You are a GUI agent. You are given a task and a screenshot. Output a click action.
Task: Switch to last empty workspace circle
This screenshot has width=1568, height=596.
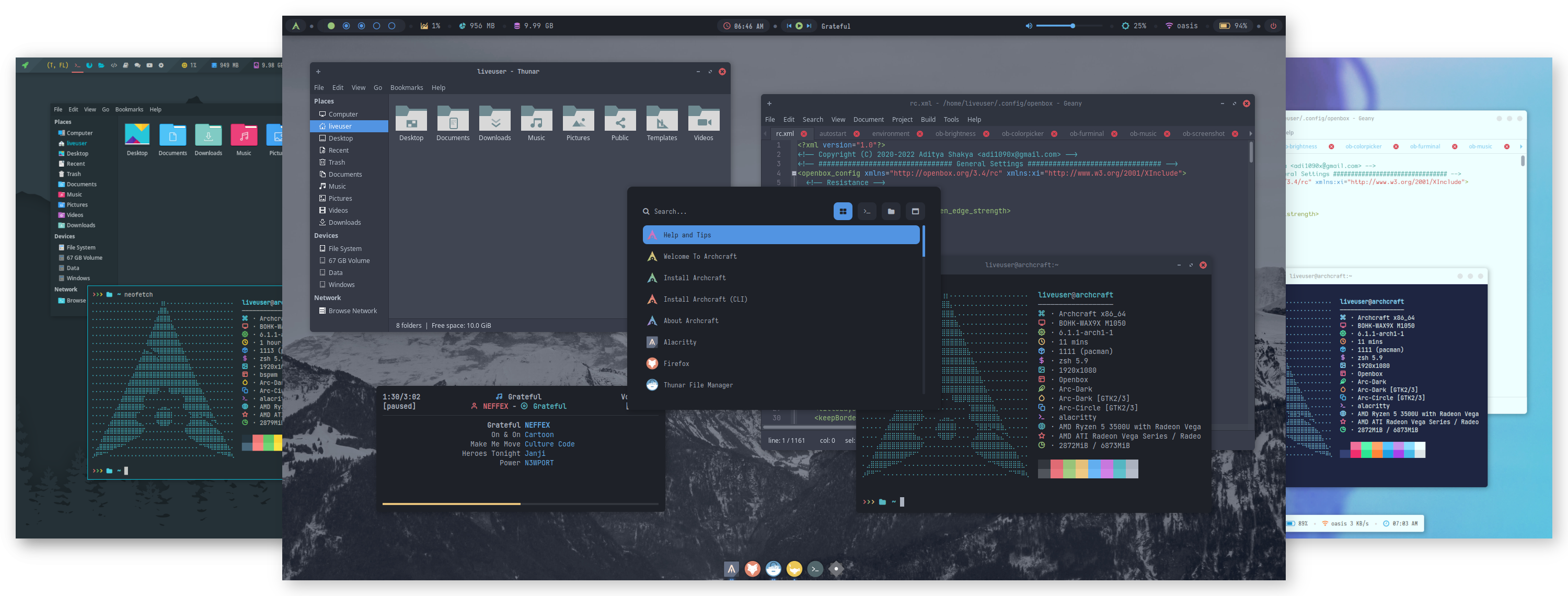(392, 26)
